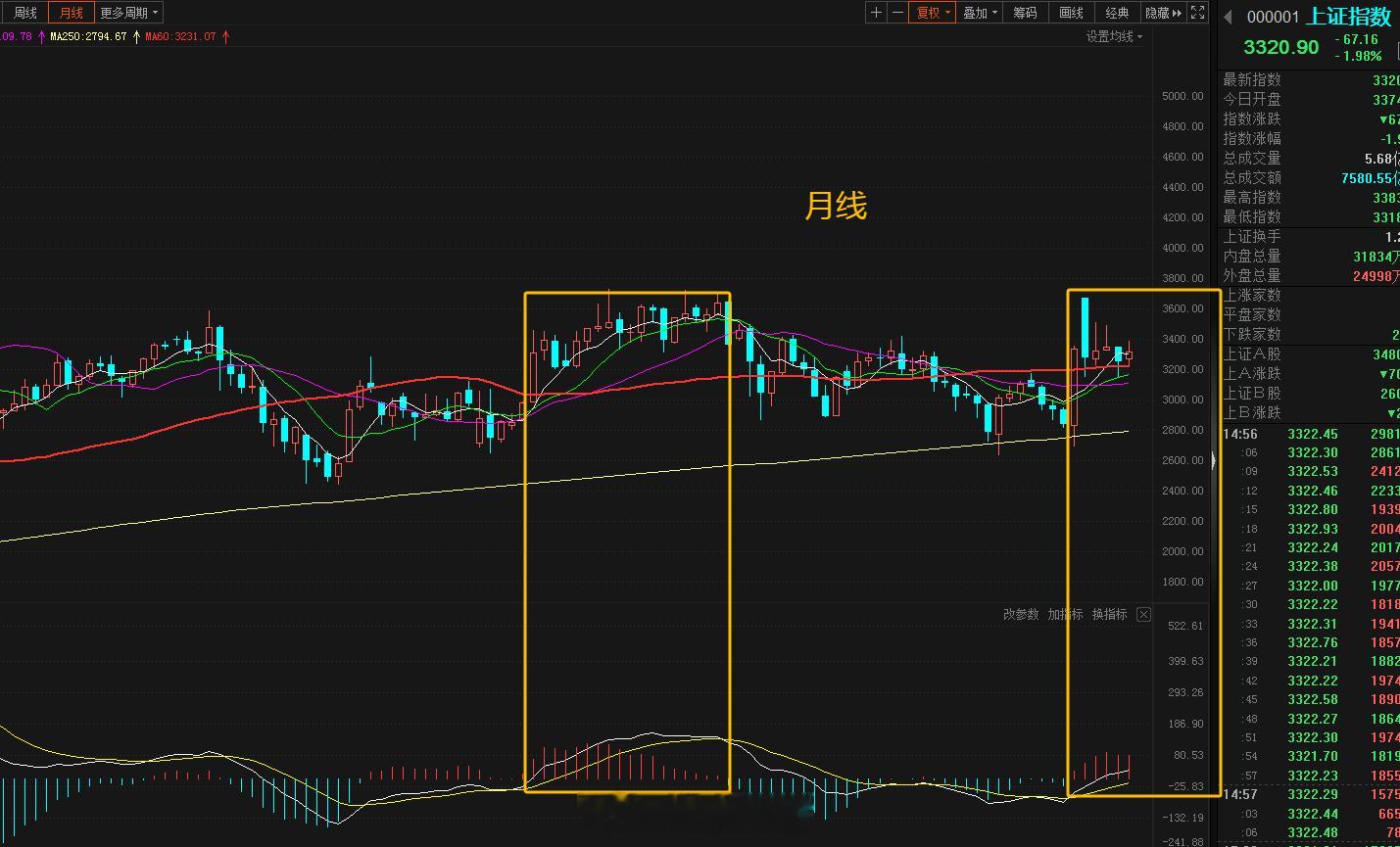Click the 上证指数 index title

click(x=1349, y=17)
